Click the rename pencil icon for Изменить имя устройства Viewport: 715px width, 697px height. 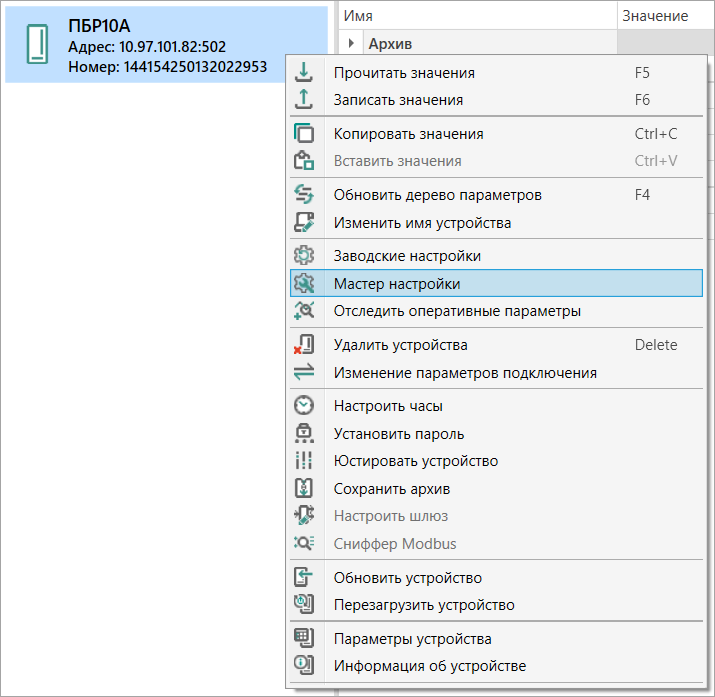tap(304, 222)
